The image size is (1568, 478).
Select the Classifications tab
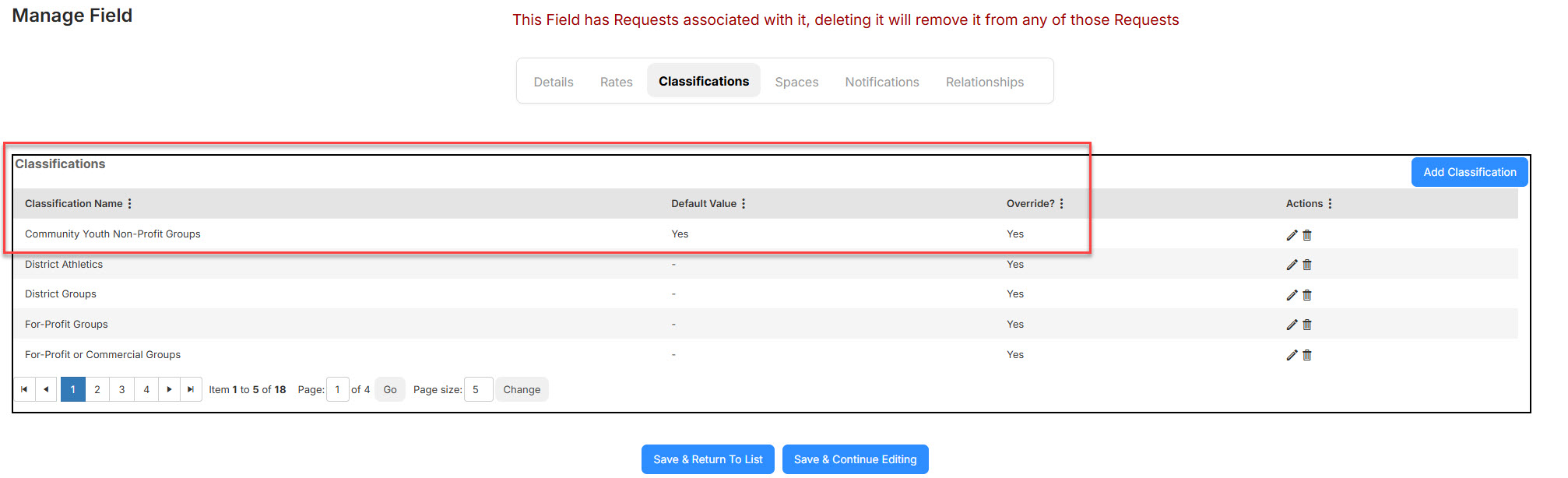click(704, 81)
